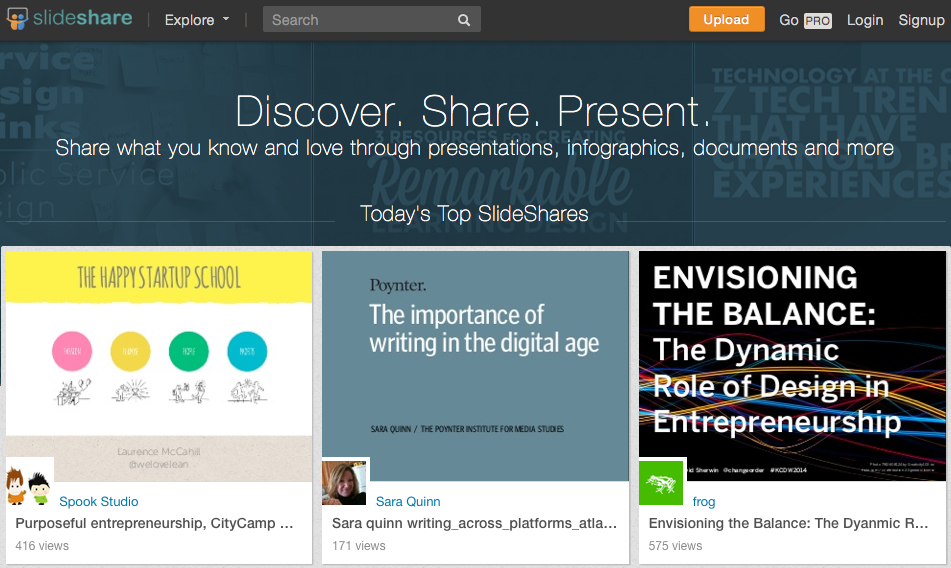Click the orange Upload button
Viewport: 951px width, 568px height.
pyautogui.click(x=726, y=19)
